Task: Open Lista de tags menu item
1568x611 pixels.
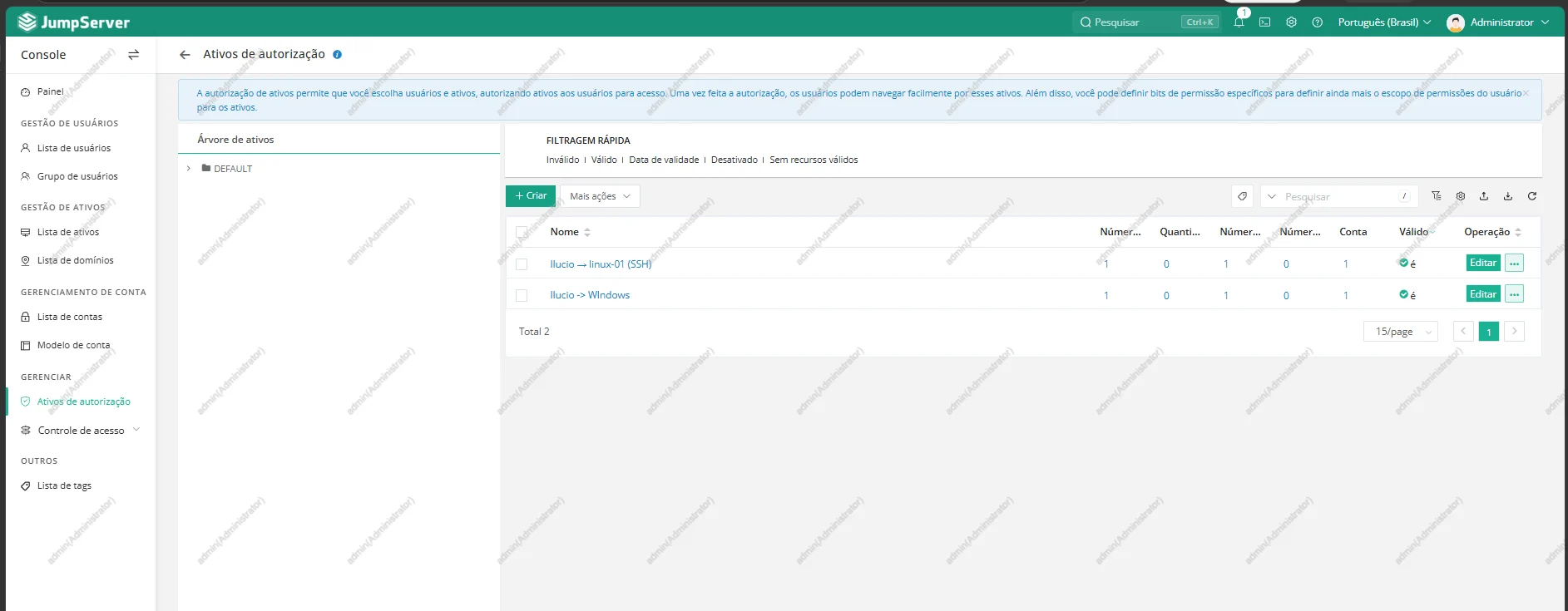Action: (64, 486)
